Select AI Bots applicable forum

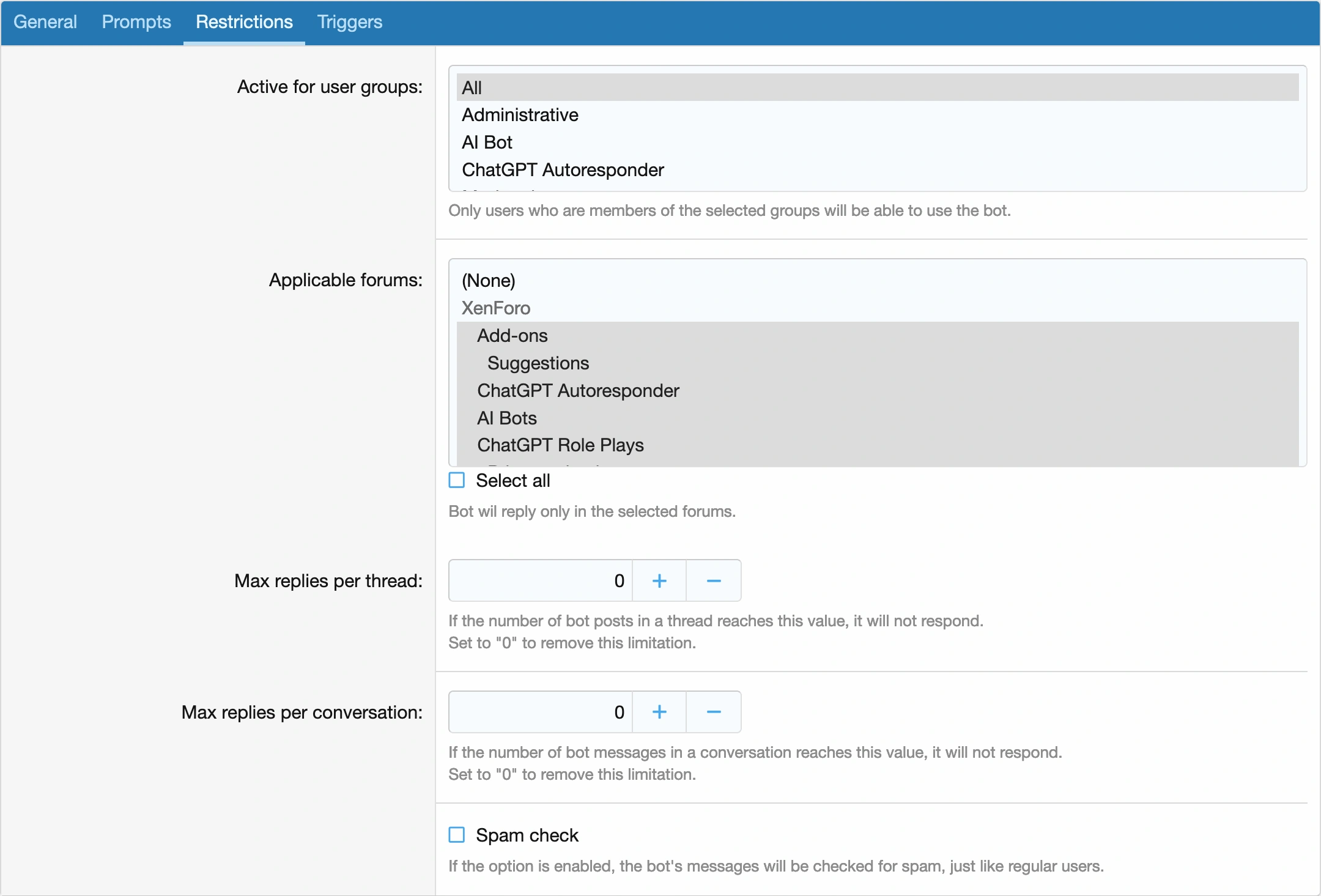(505, 418)
